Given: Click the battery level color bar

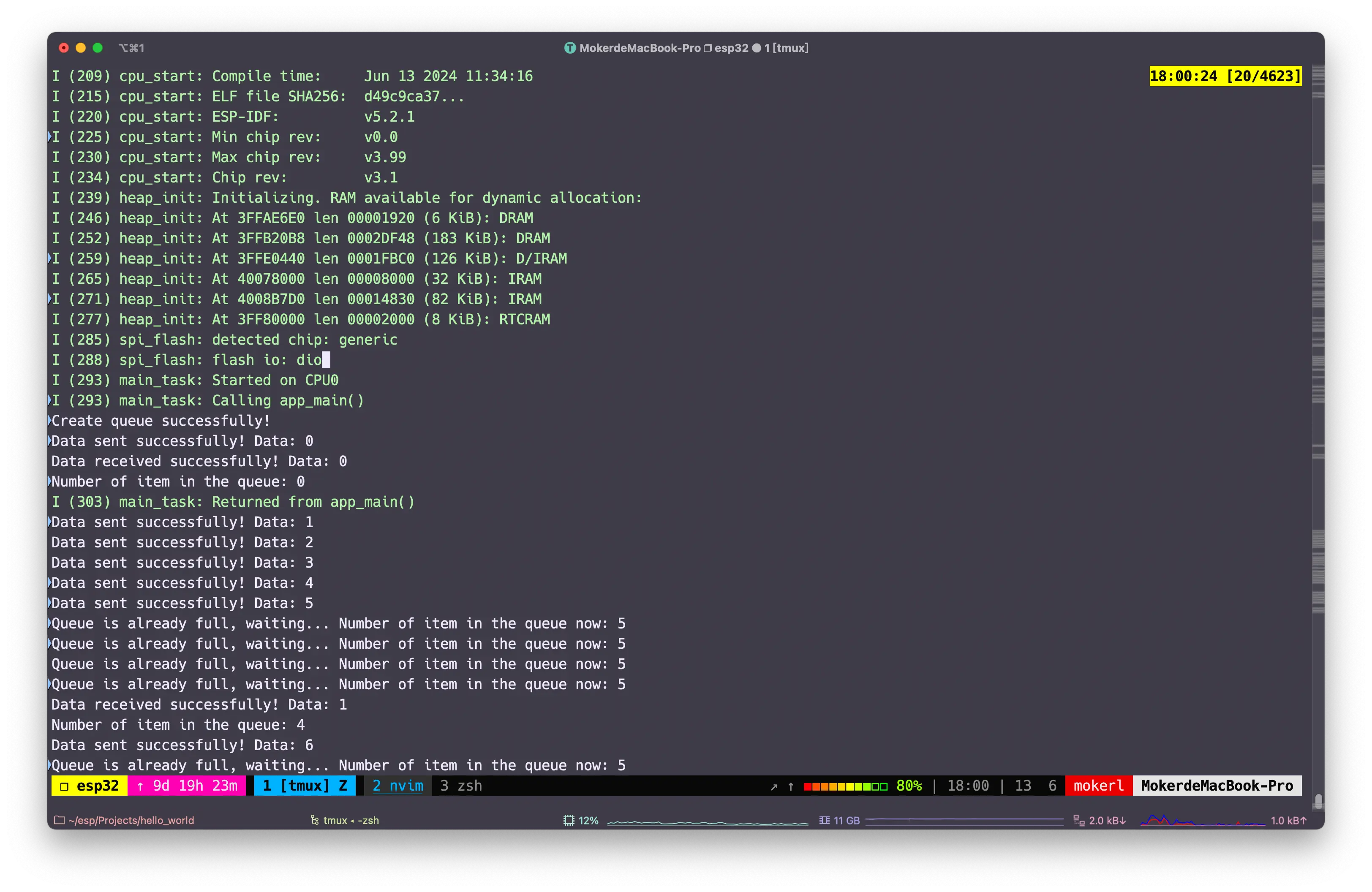Looking at the screenshot, I should [846, 786].
